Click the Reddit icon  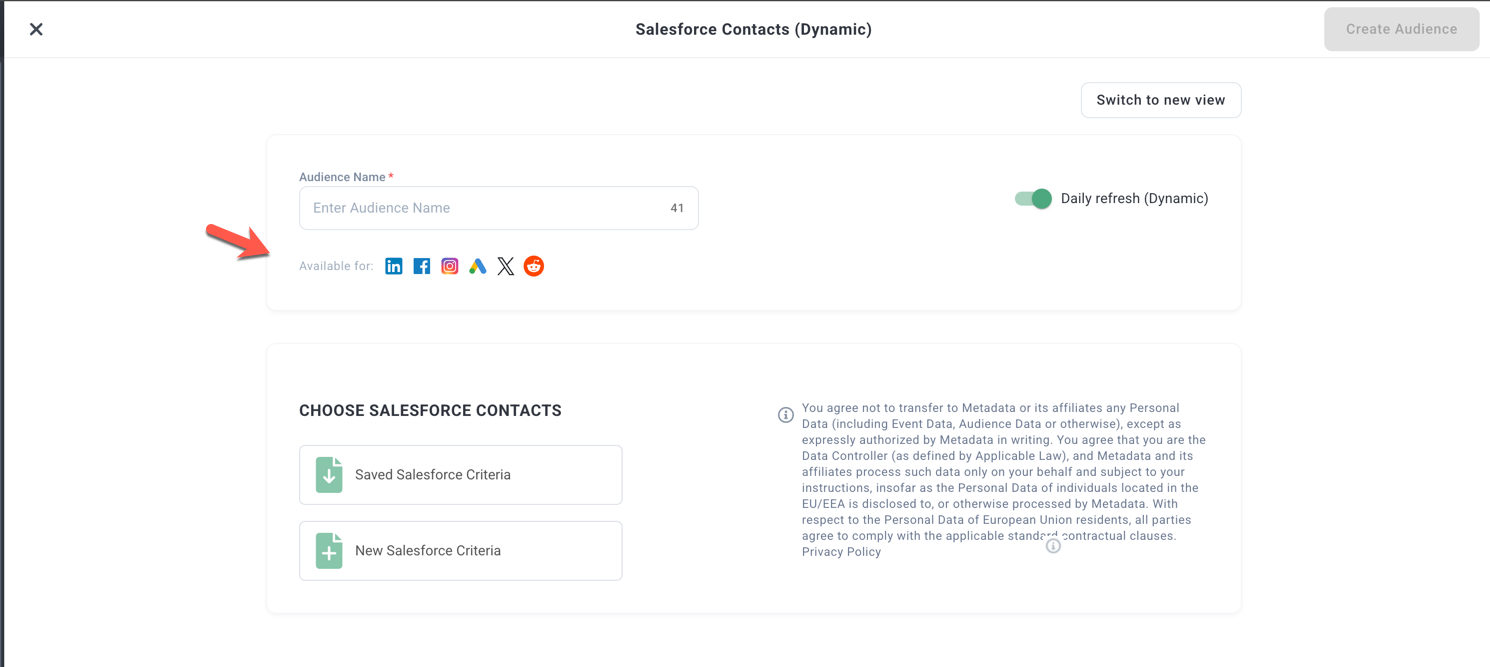pos(534,266)
